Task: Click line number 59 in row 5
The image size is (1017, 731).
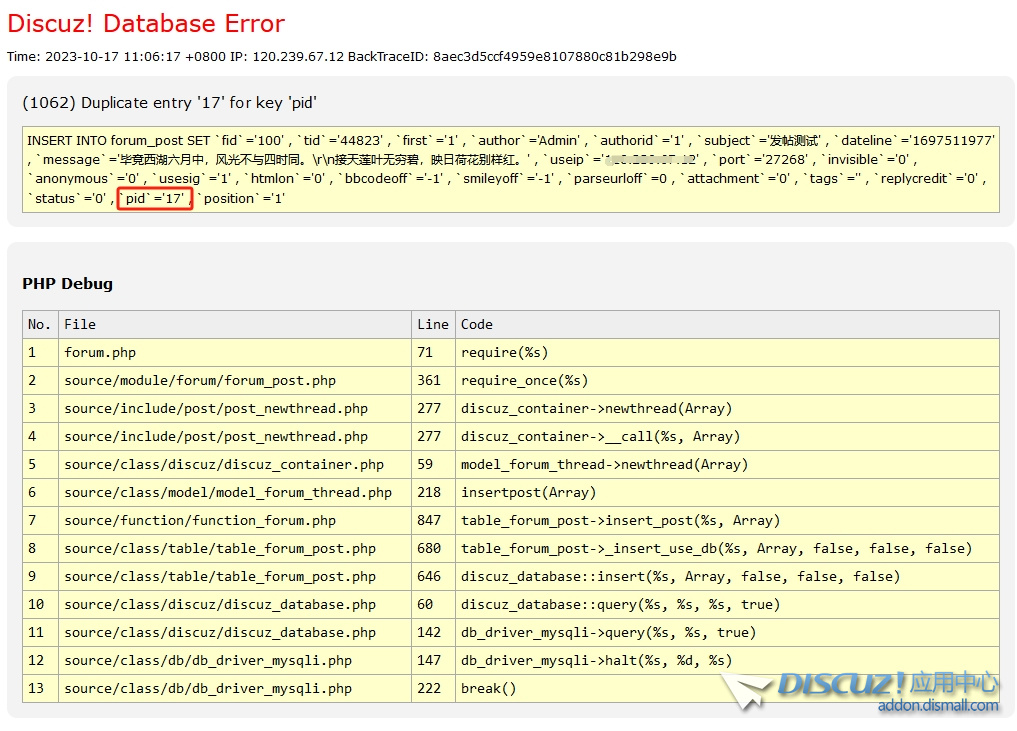Action: point(425,464)
